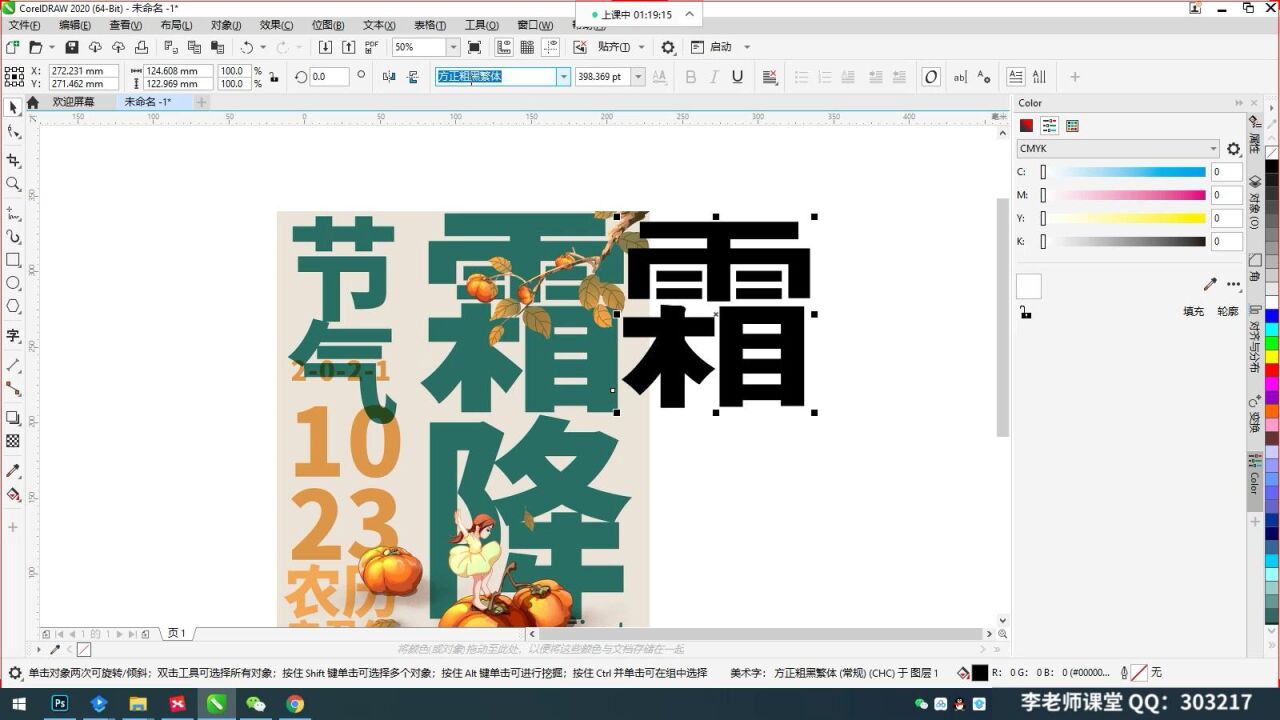1280x720 pixels.
Task: Mirror the text horizontally
Action: 389,77
